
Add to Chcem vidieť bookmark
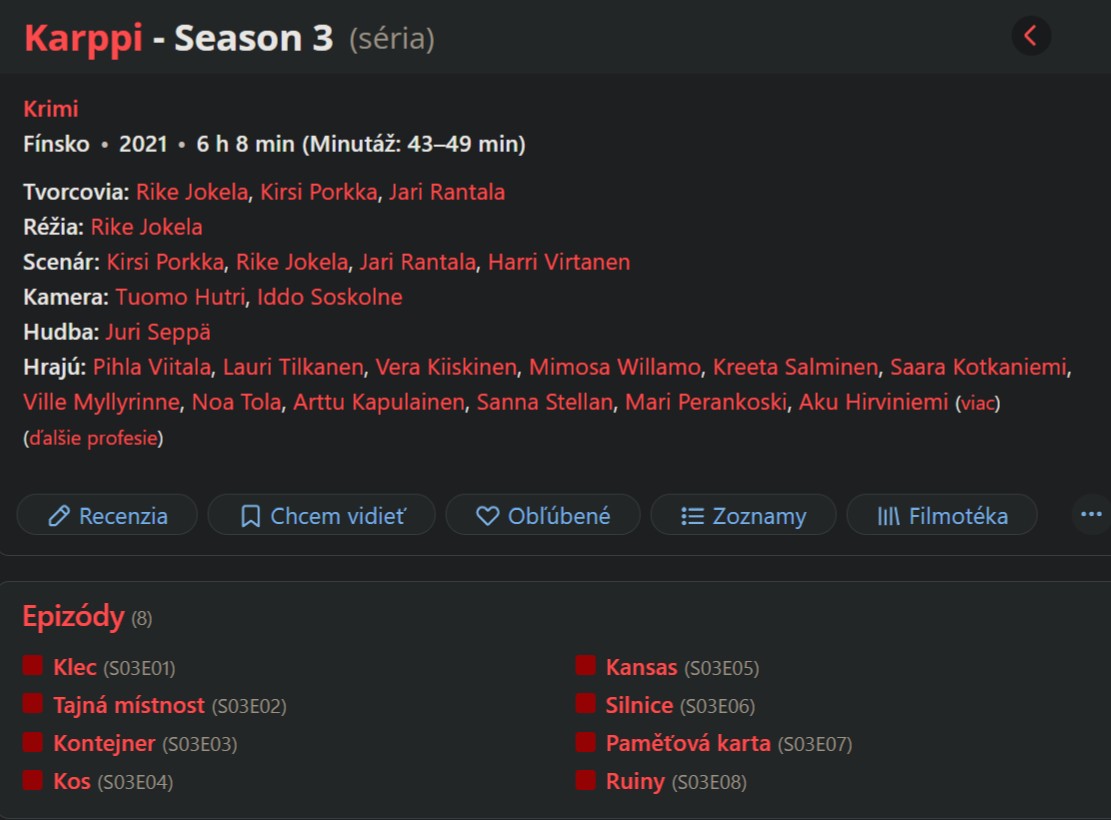[322, 515]
